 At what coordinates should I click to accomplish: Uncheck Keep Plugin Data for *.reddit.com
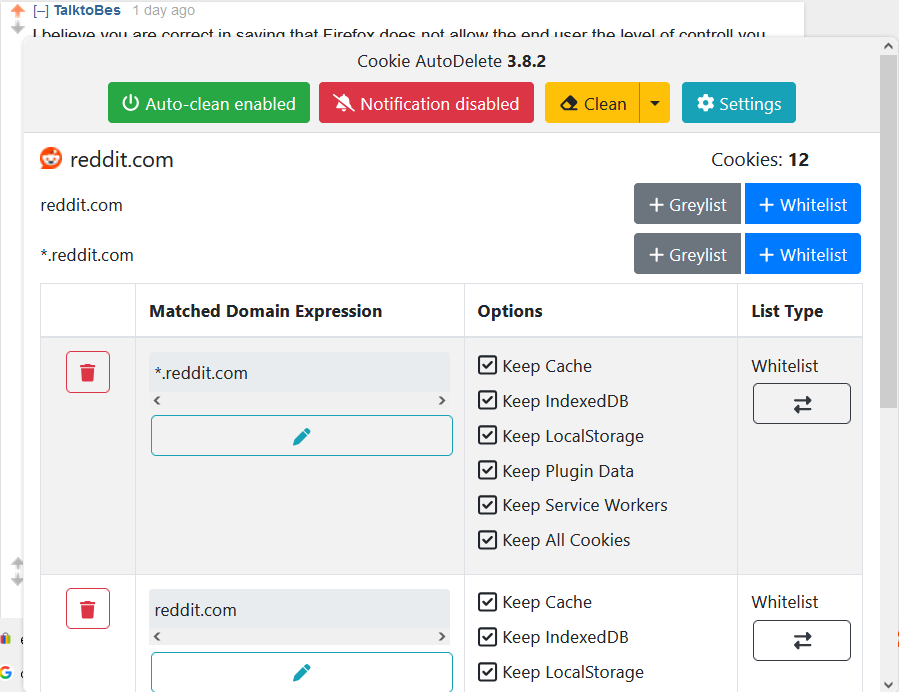pyautogui.click(x=487, y=470)
